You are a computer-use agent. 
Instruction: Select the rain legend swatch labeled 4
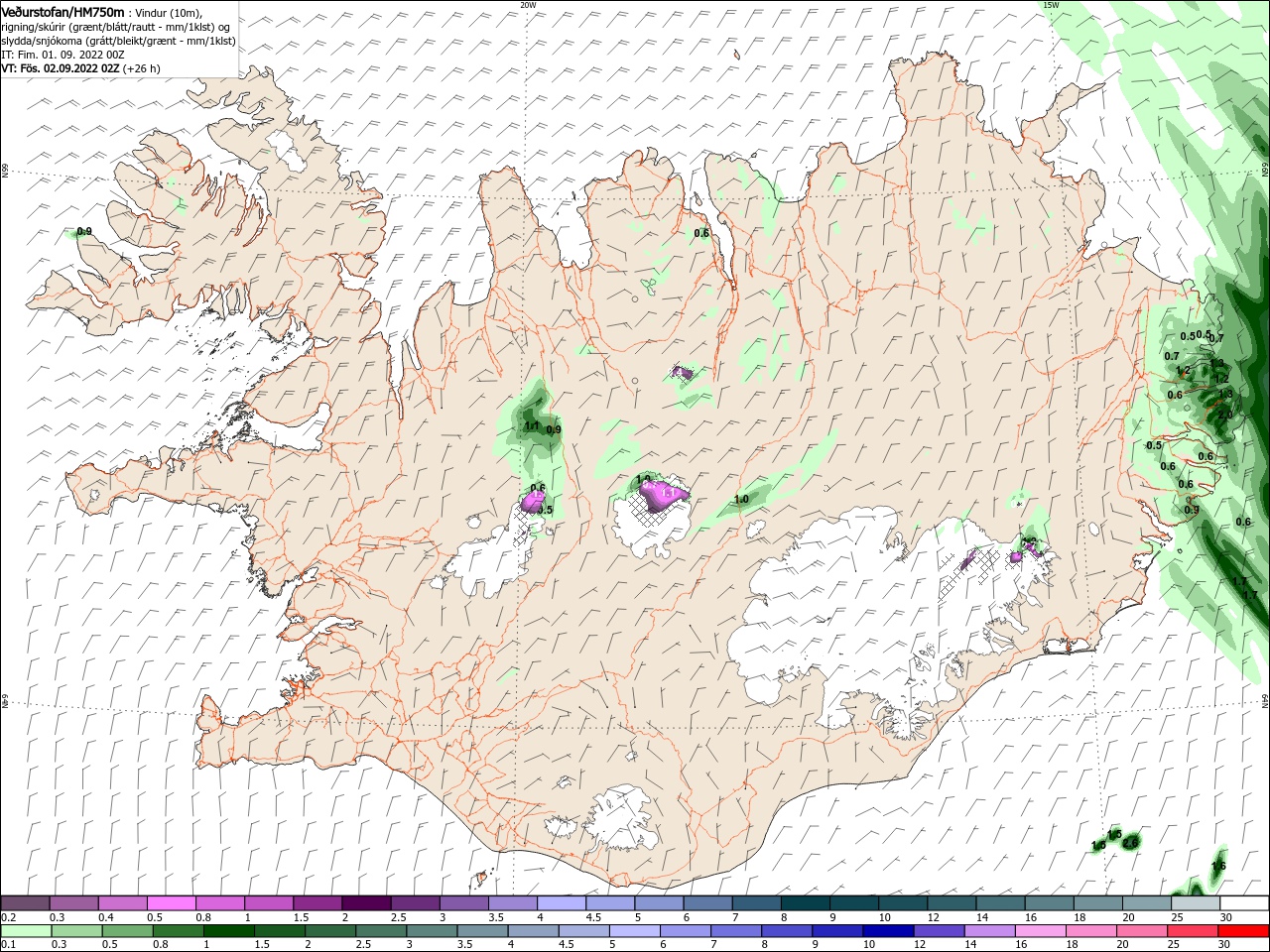(534, 931)
